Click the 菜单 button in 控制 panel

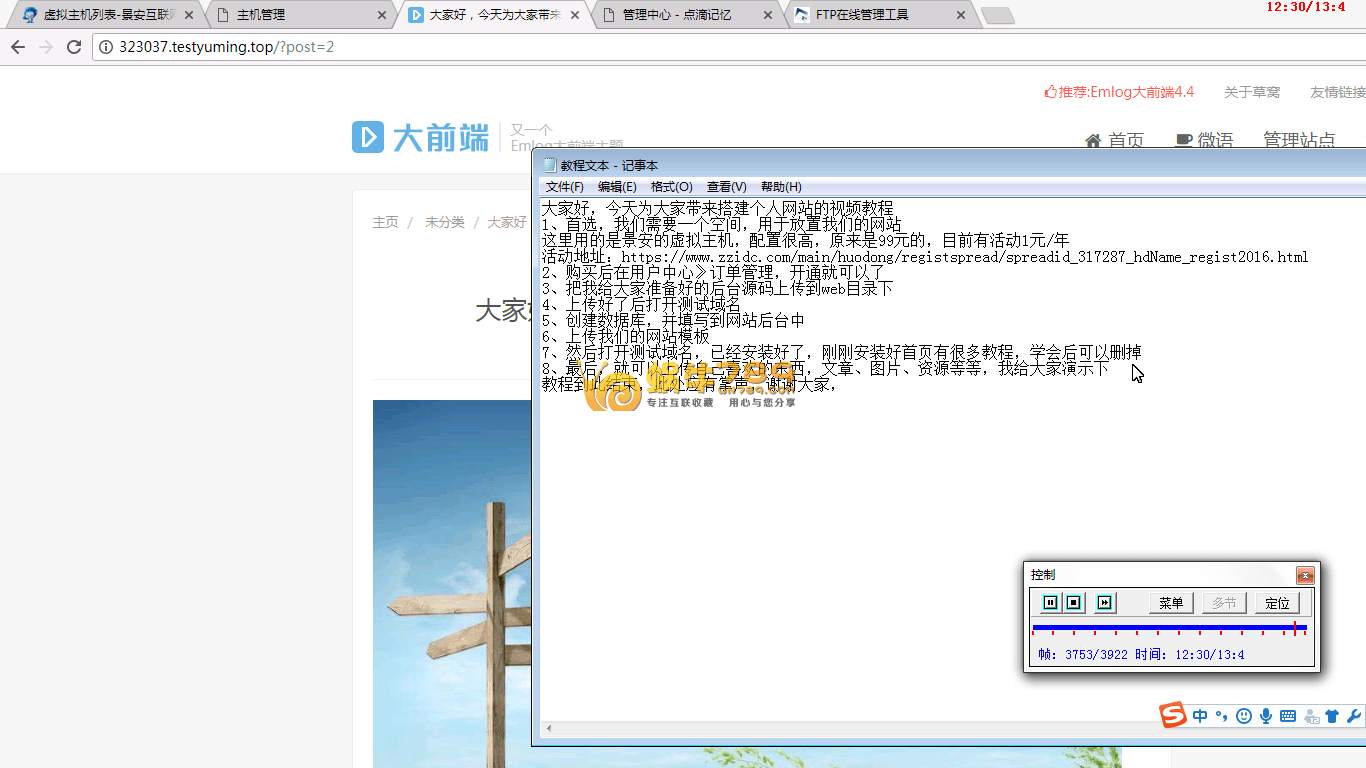1171,603
